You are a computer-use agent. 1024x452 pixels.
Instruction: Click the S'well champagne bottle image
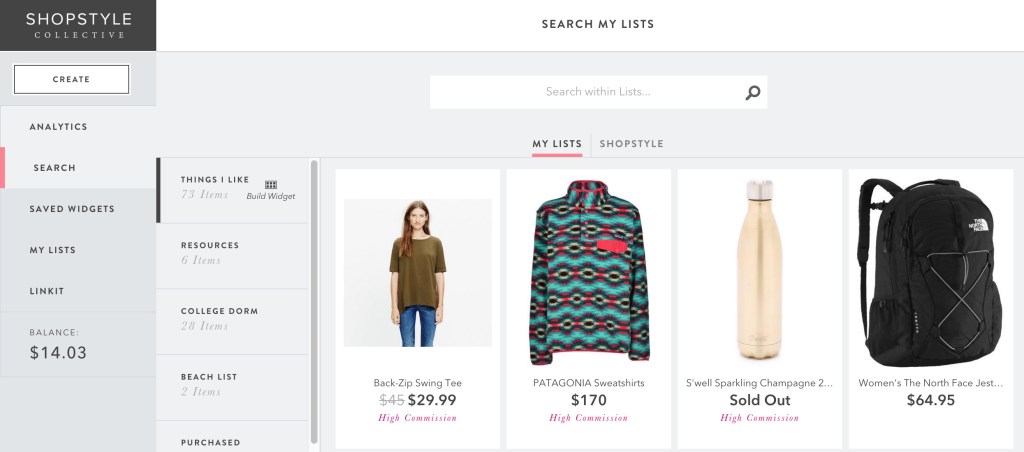tap(760, 269)
